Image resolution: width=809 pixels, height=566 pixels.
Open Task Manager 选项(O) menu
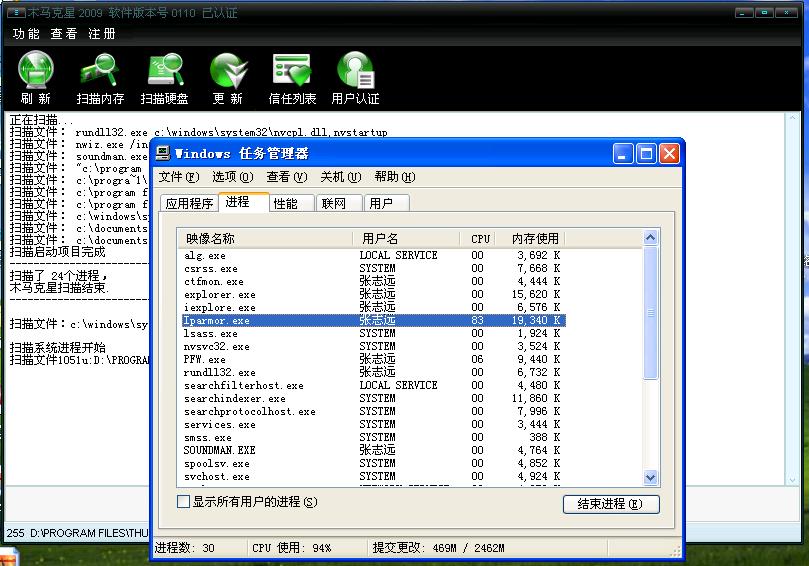[233, 177]
